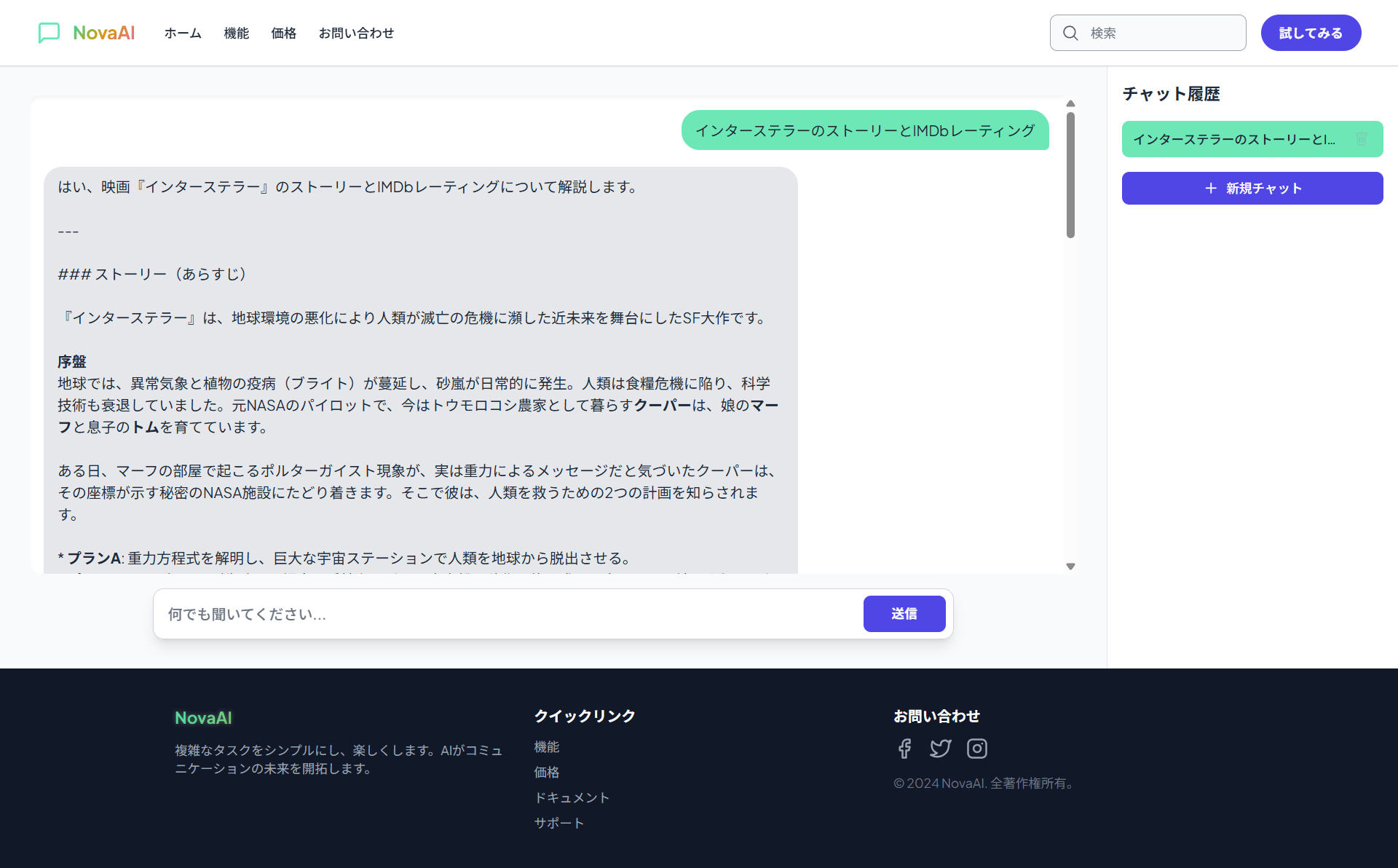Open お問い合わせ in the top navigation
The height and width of the screenshot is (868, 1398).
pos(356,33)
